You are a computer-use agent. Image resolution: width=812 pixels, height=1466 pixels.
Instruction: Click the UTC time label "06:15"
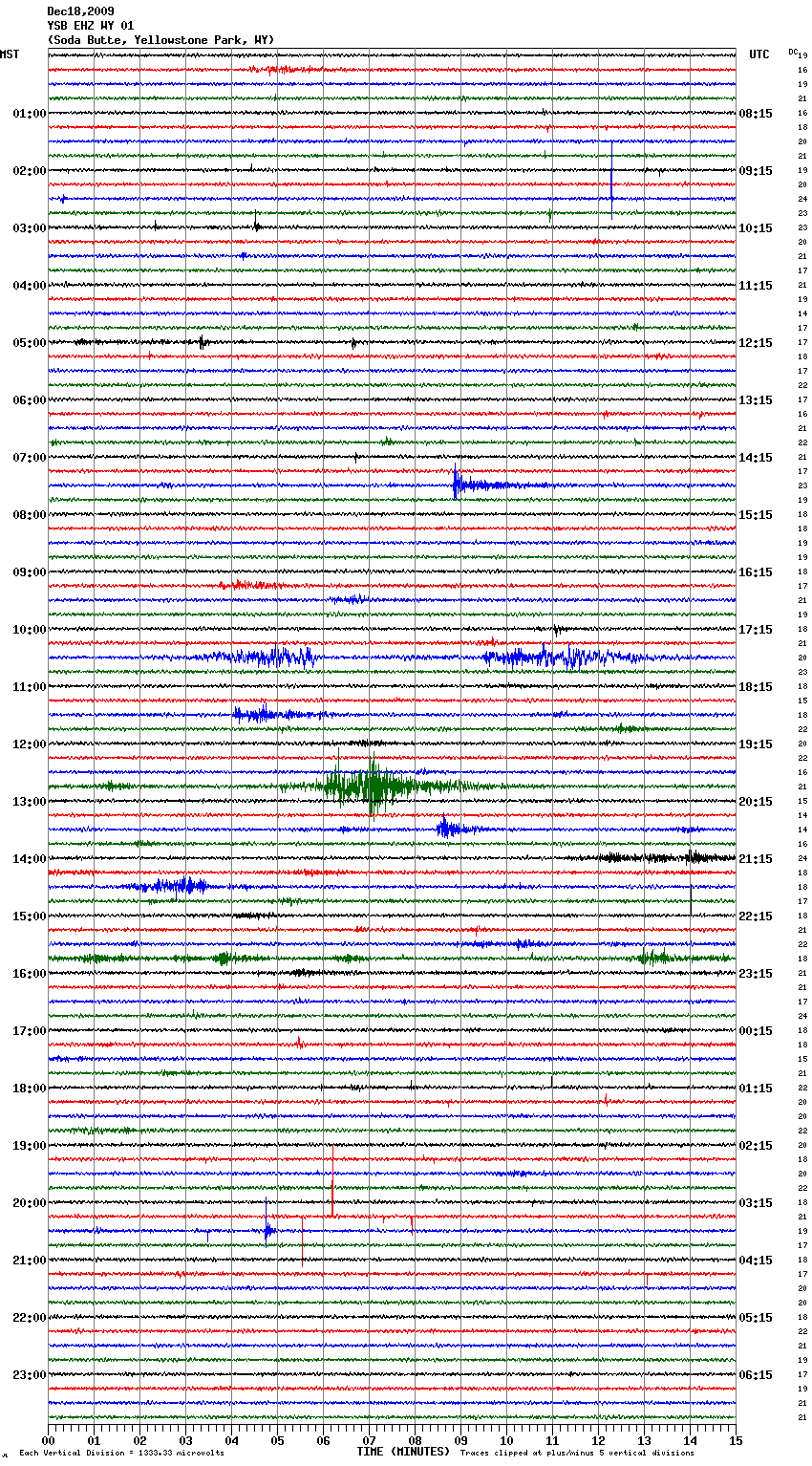coord(756,1375)
